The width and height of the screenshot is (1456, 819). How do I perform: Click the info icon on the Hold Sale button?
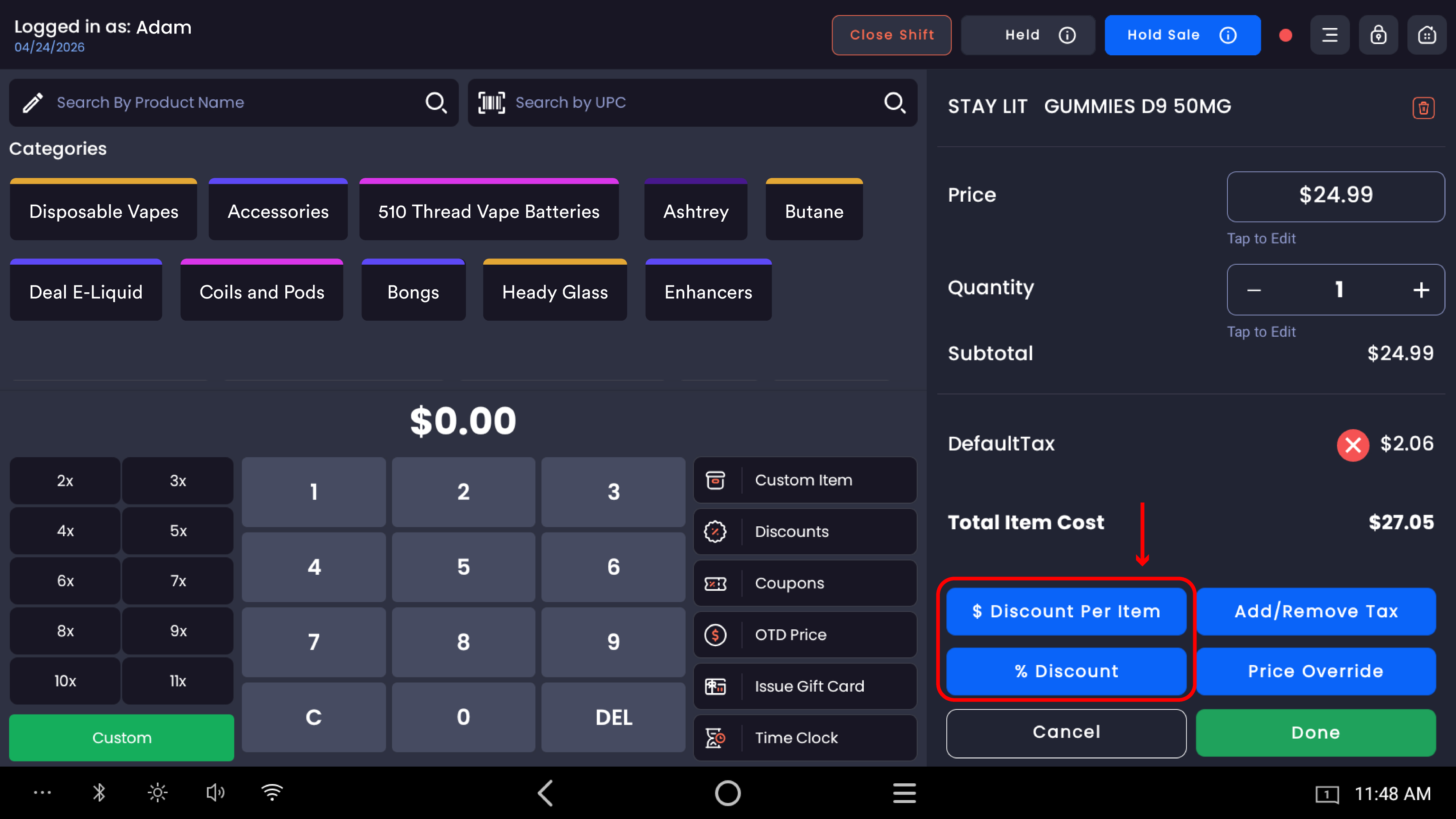coord(1228,35)
